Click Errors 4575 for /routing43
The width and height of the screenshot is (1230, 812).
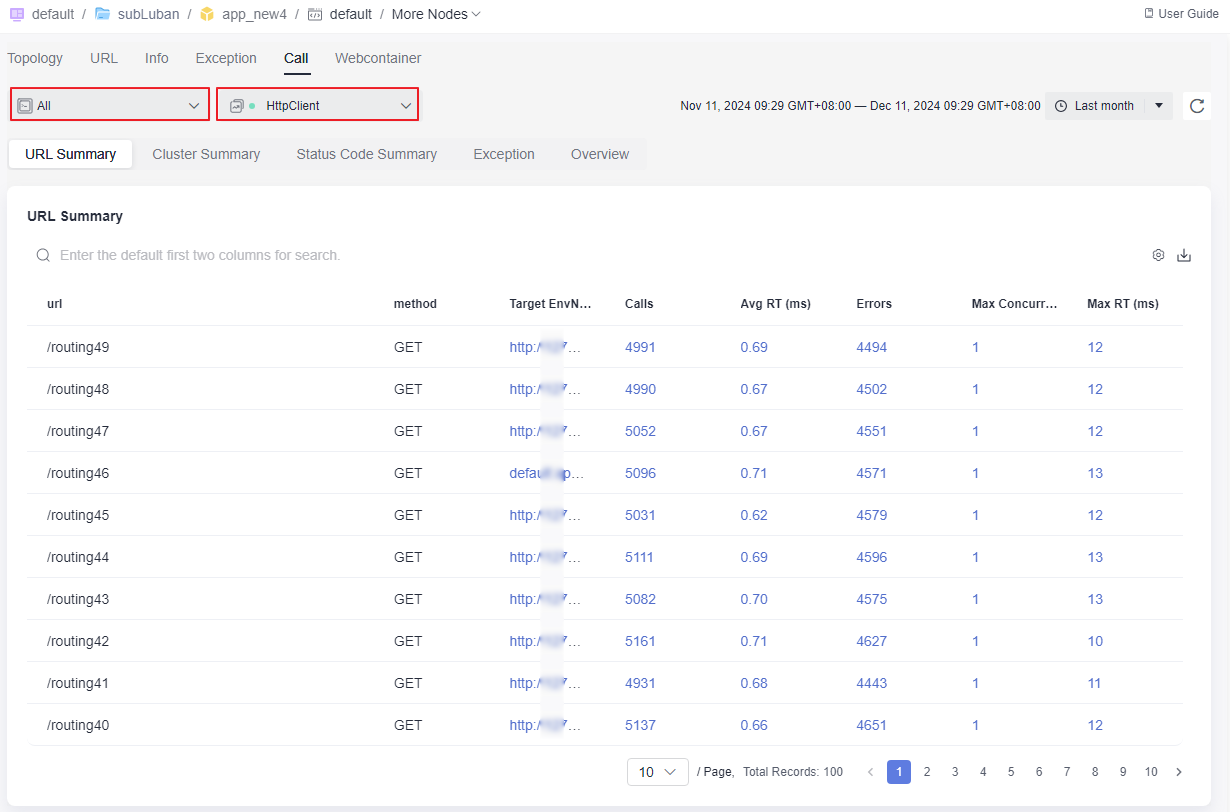coord(872,599)
